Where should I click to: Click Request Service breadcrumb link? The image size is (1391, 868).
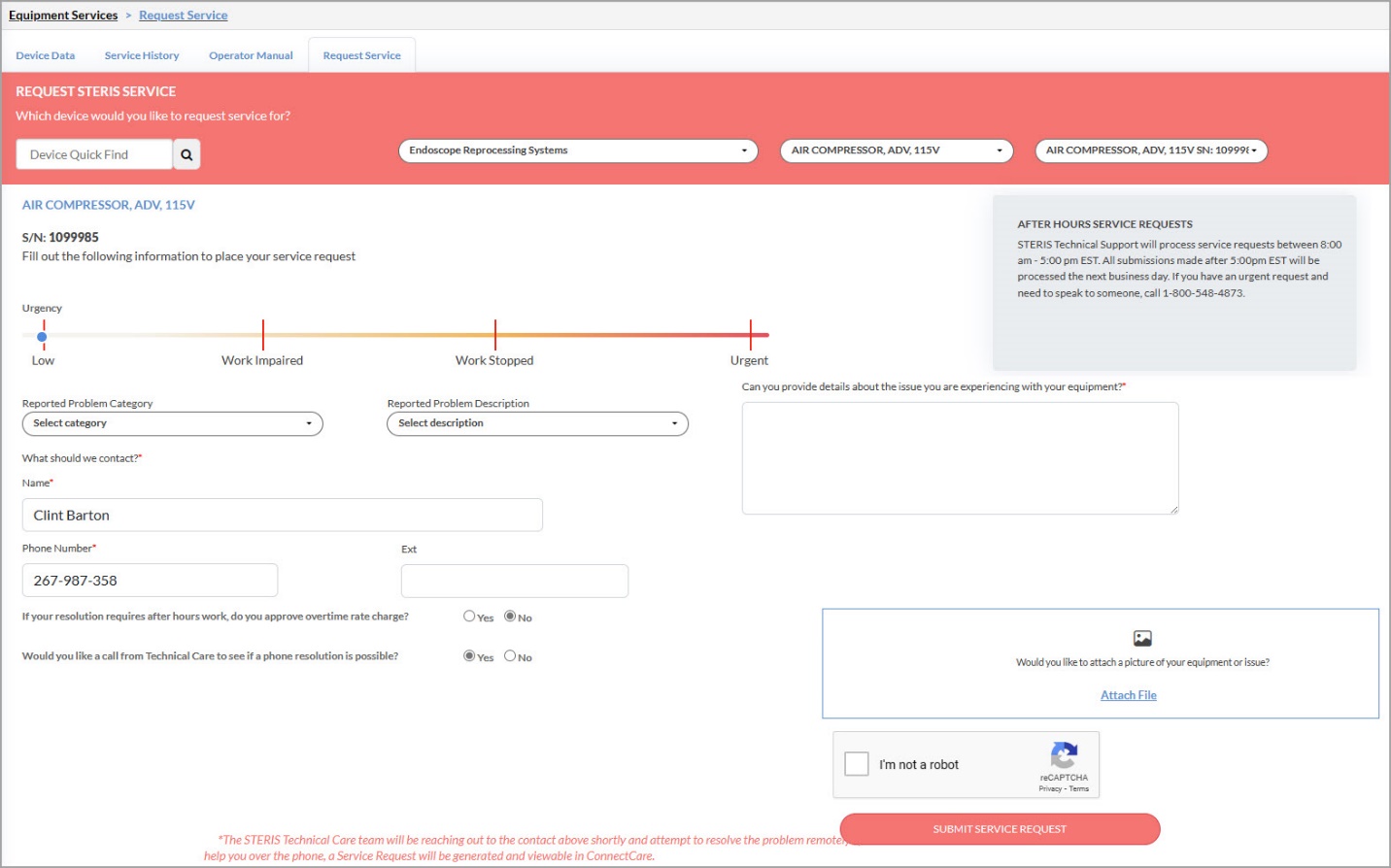coord(184,16)
